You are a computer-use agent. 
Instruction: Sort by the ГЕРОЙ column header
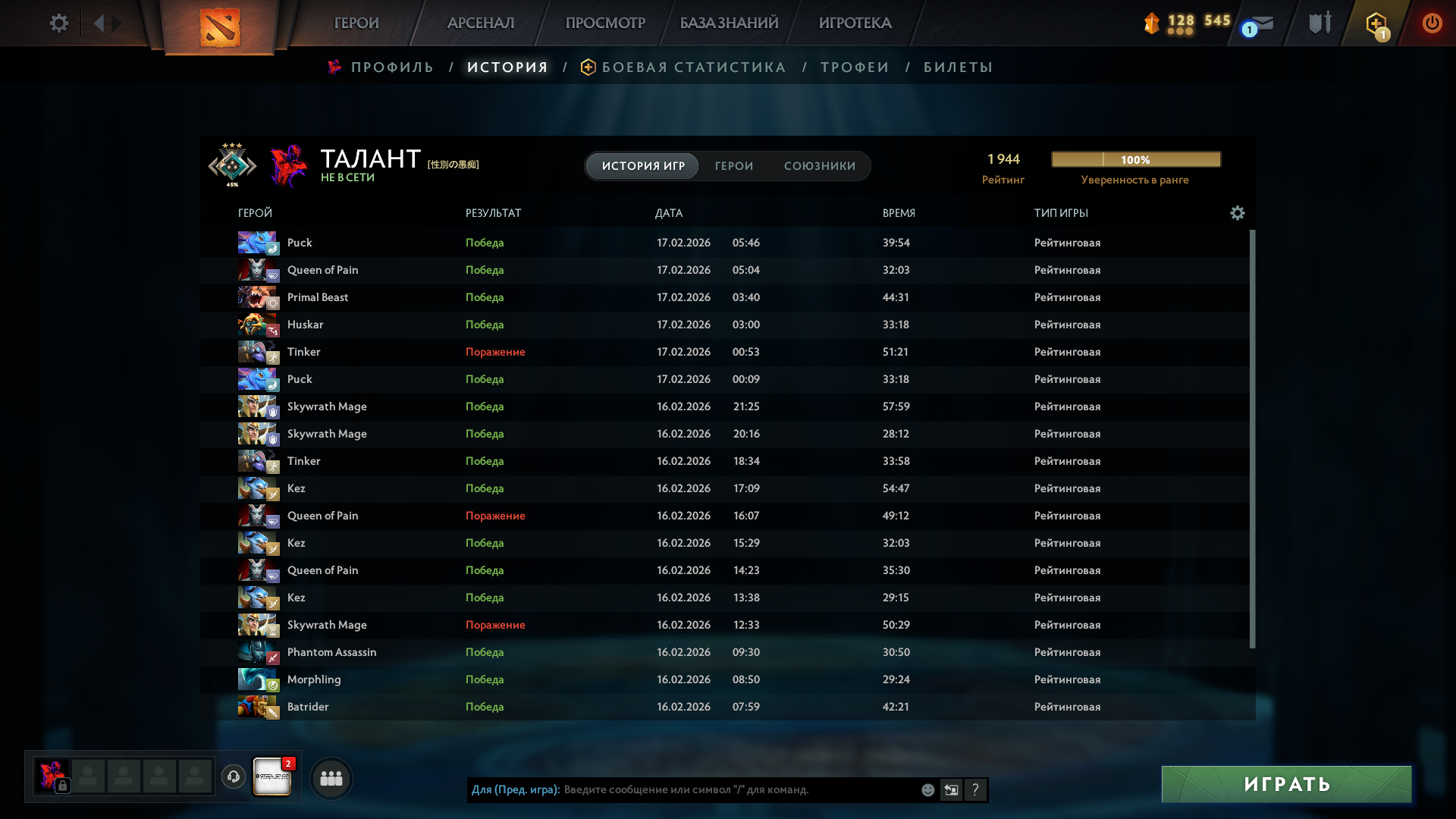click(x=255, y=213)
